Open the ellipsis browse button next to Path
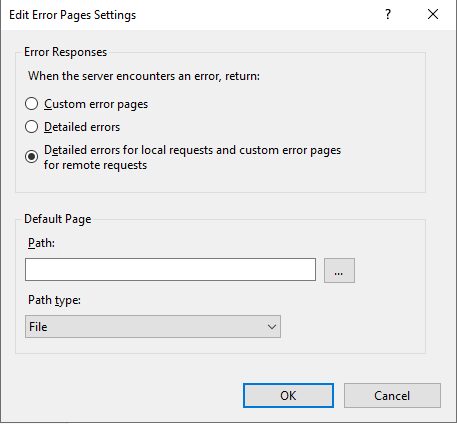 click(339, 270)
